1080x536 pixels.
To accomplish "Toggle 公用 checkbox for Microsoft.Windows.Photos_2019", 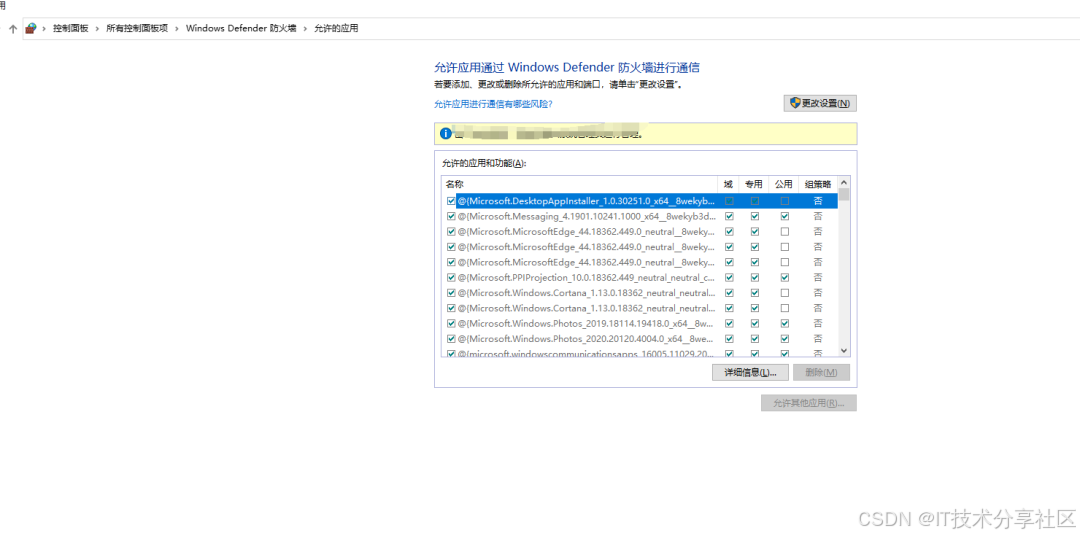I will pos(785,323).
